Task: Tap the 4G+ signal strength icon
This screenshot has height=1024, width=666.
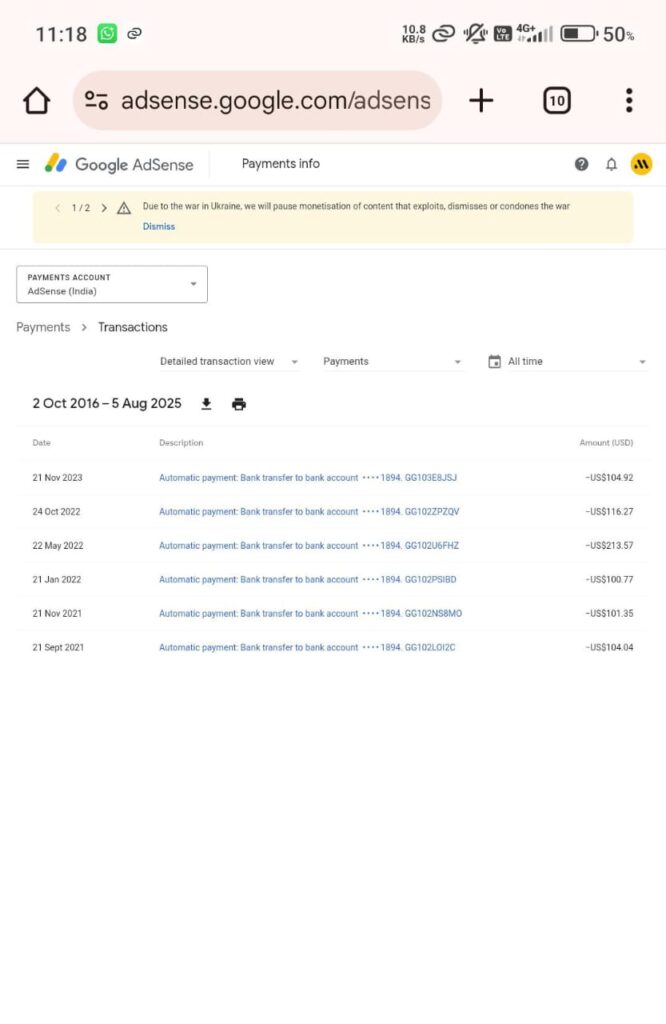Action: 534,33
